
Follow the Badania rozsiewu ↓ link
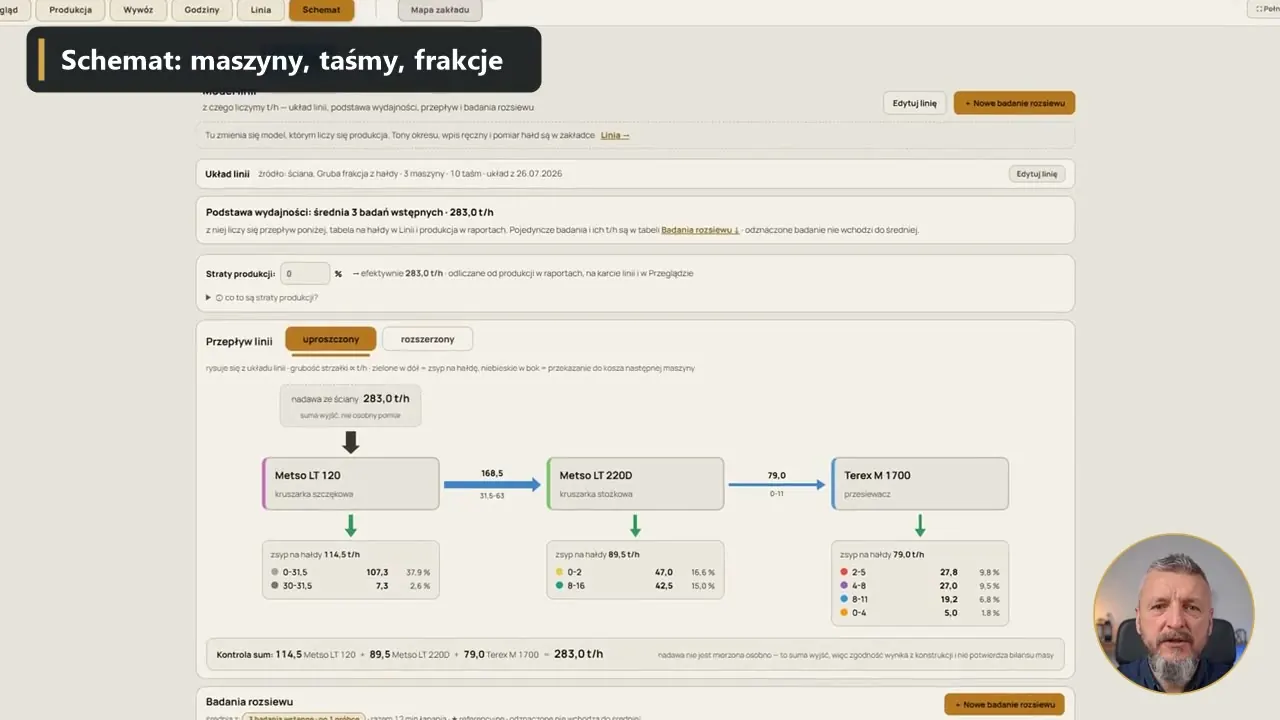point(700,230)
